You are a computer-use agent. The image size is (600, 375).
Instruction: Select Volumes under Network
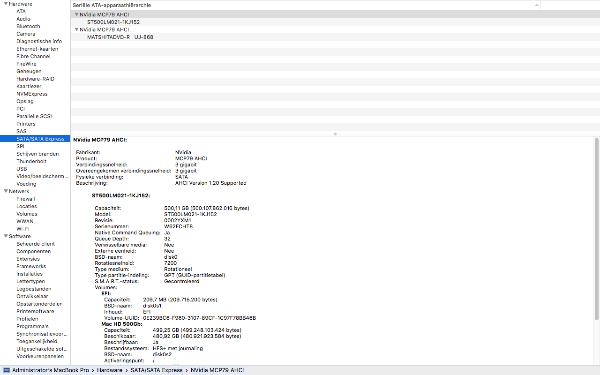26,214
